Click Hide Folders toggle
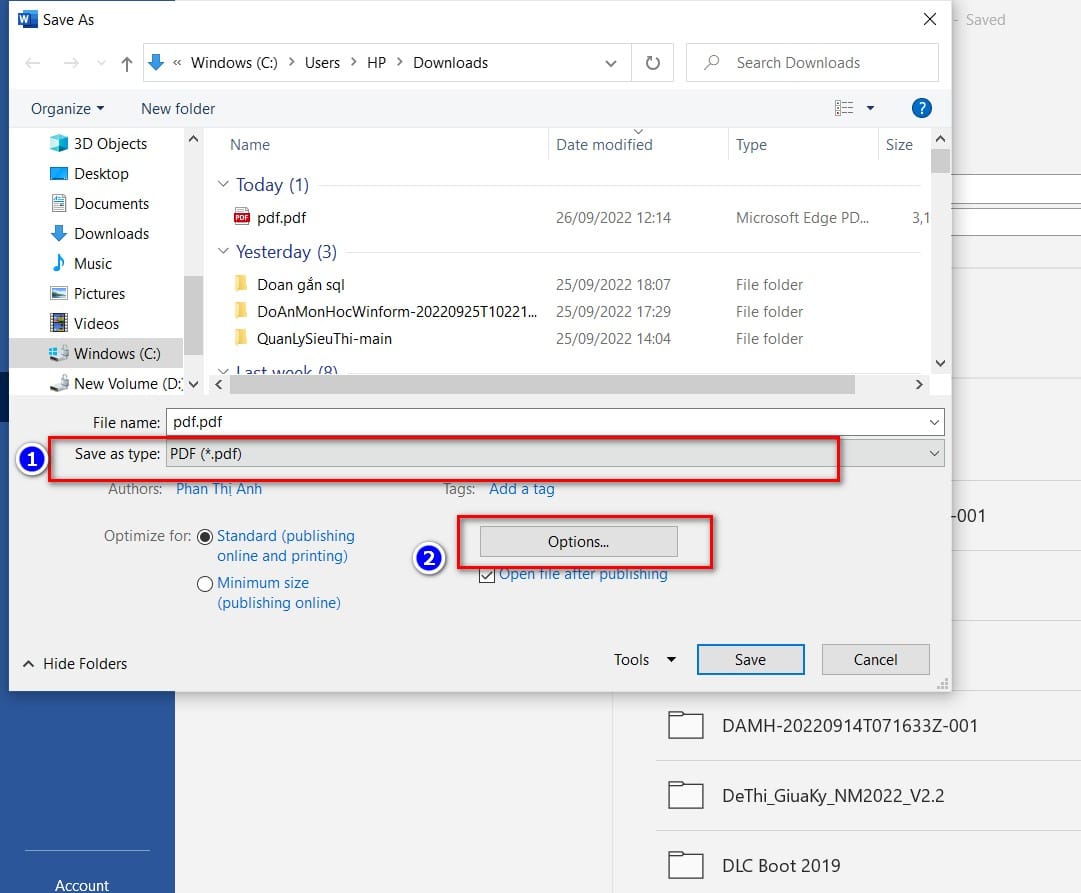The image size is (1081, 893). click(75, 663)
